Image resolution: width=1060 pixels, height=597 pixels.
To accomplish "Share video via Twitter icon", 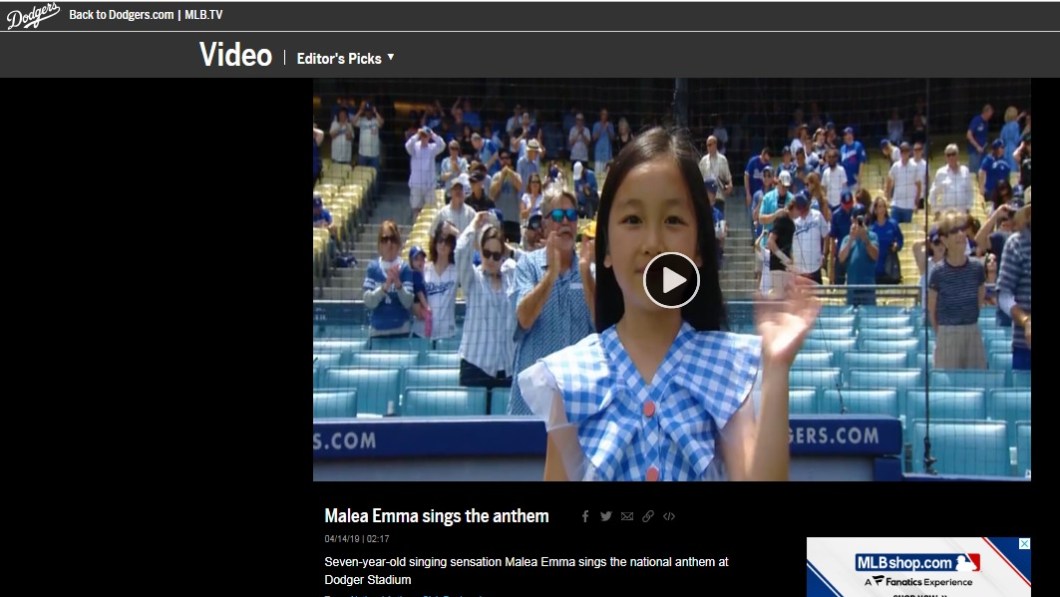I will tap(606, 517).
